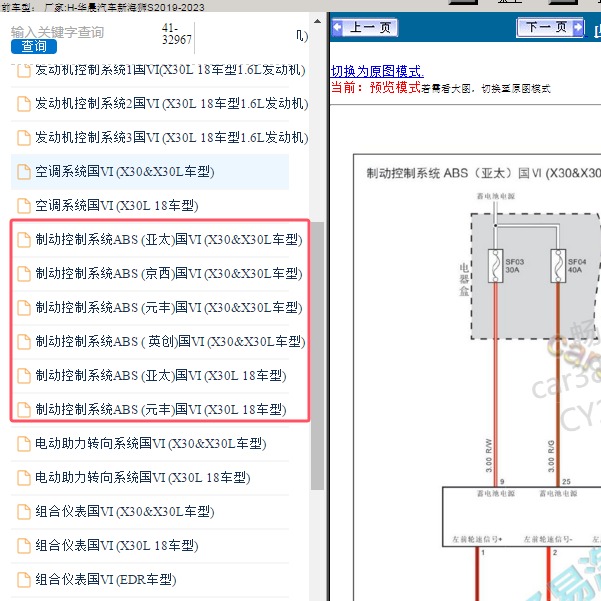Open 制动控制系统ABS (亚太)国VI (X30L 18车型)
Viewport: 601px width, 601px height.
[x=160, y=376]
